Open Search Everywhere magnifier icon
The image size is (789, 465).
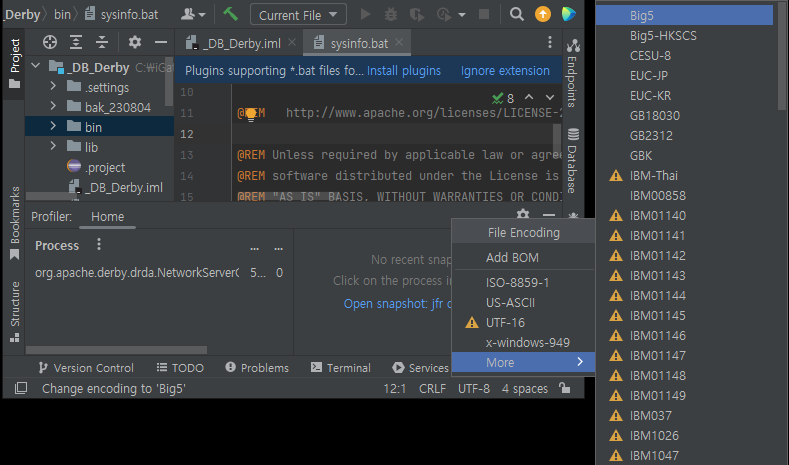click(517, 14)
